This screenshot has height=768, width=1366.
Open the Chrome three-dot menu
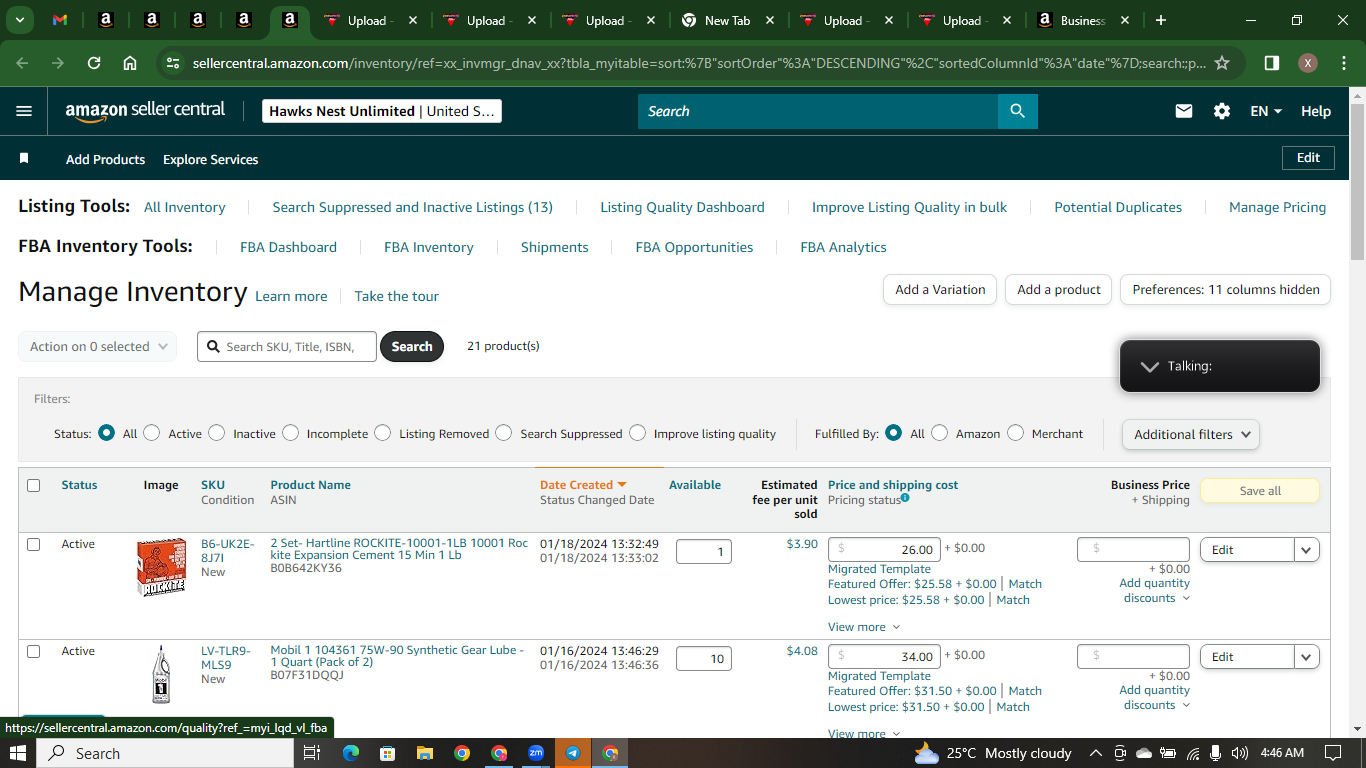point(1343,63)
